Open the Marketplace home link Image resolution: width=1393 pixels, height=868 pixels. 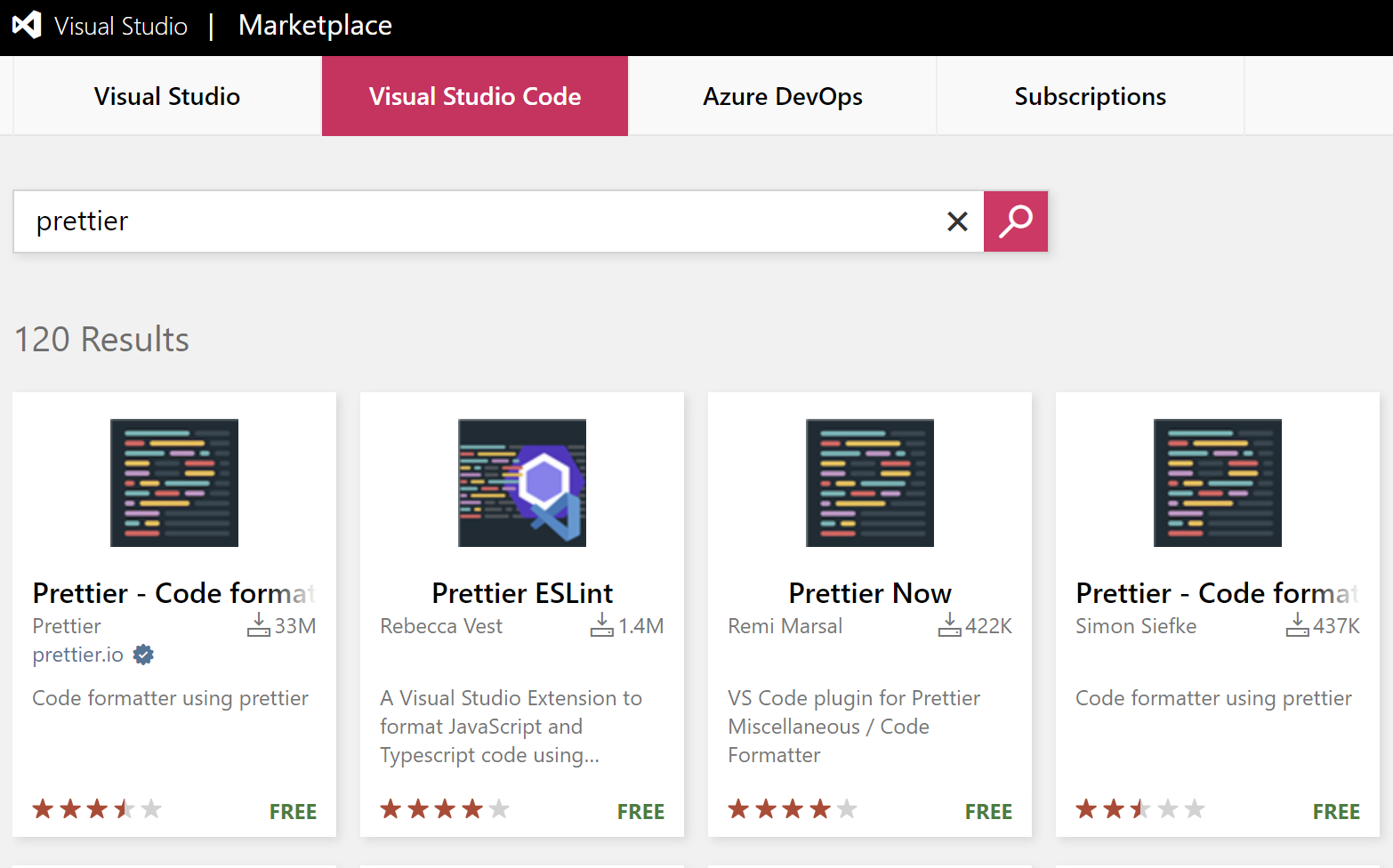point(315,25)
